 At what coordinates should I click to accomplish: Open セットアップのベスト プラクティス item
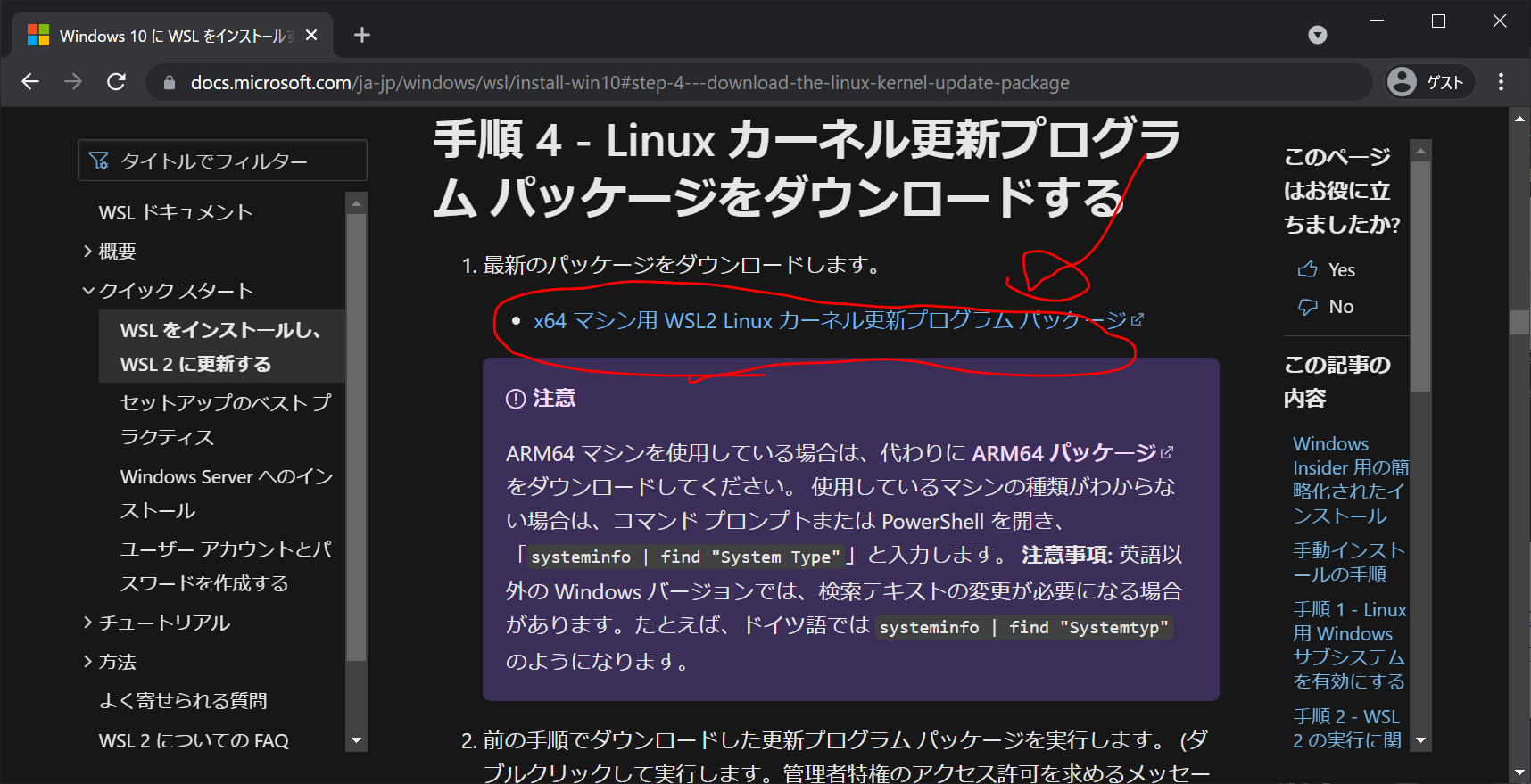tap(226, 419)
